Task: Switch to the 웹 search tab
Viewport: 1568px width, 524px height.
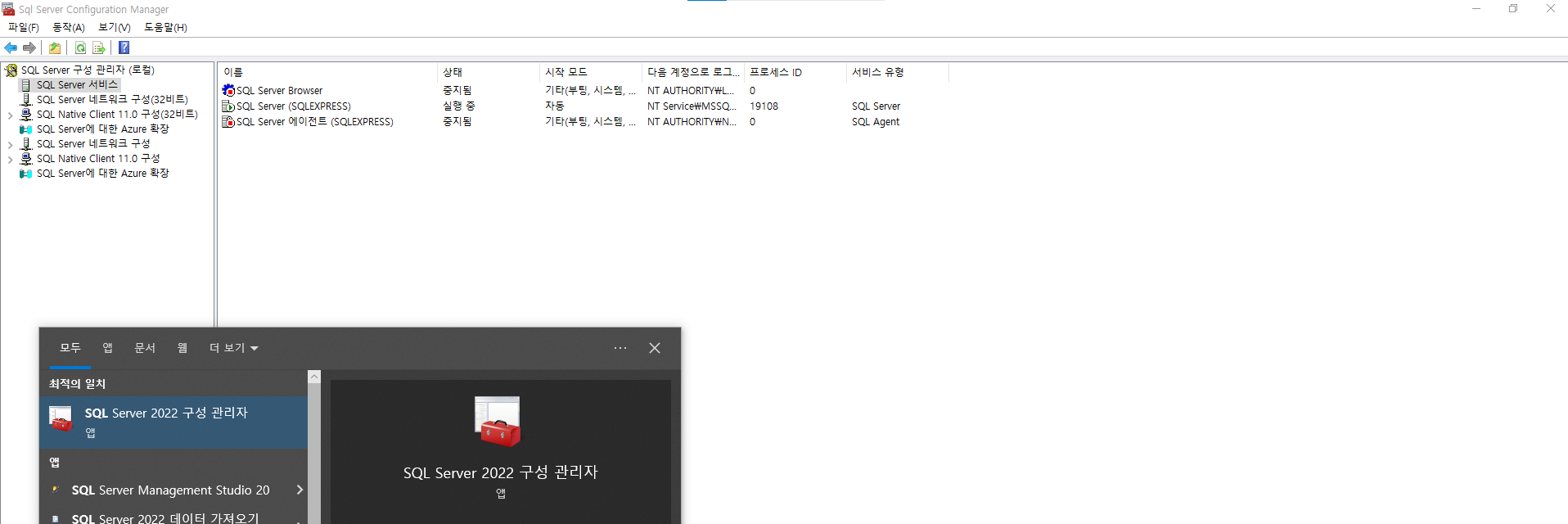Action: [182, 348]
